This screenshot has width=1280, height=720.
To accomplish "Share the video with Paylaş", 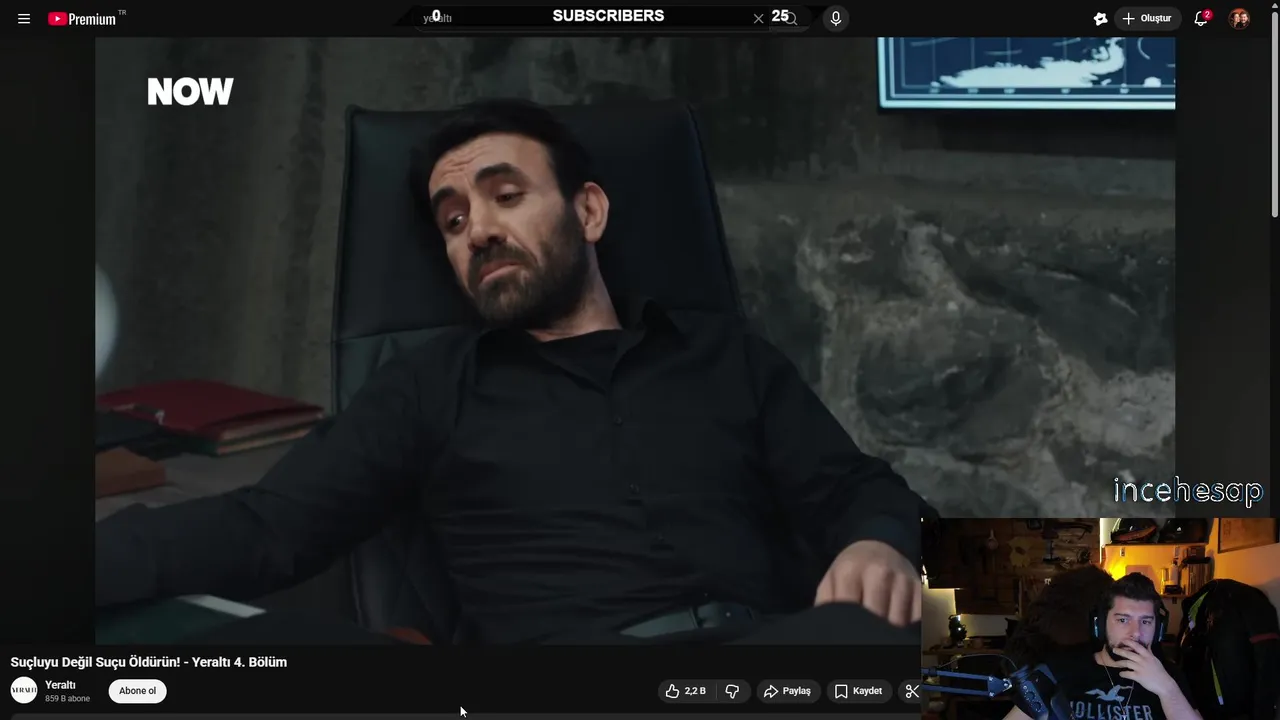I will coord(787,691).
